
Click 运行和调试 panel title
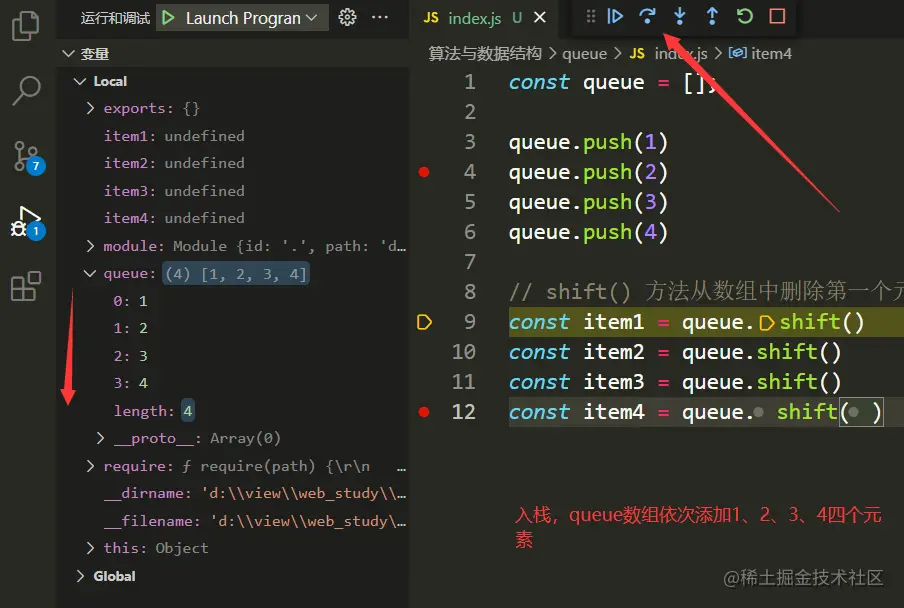pyautogui.click(x=115, y=18)
